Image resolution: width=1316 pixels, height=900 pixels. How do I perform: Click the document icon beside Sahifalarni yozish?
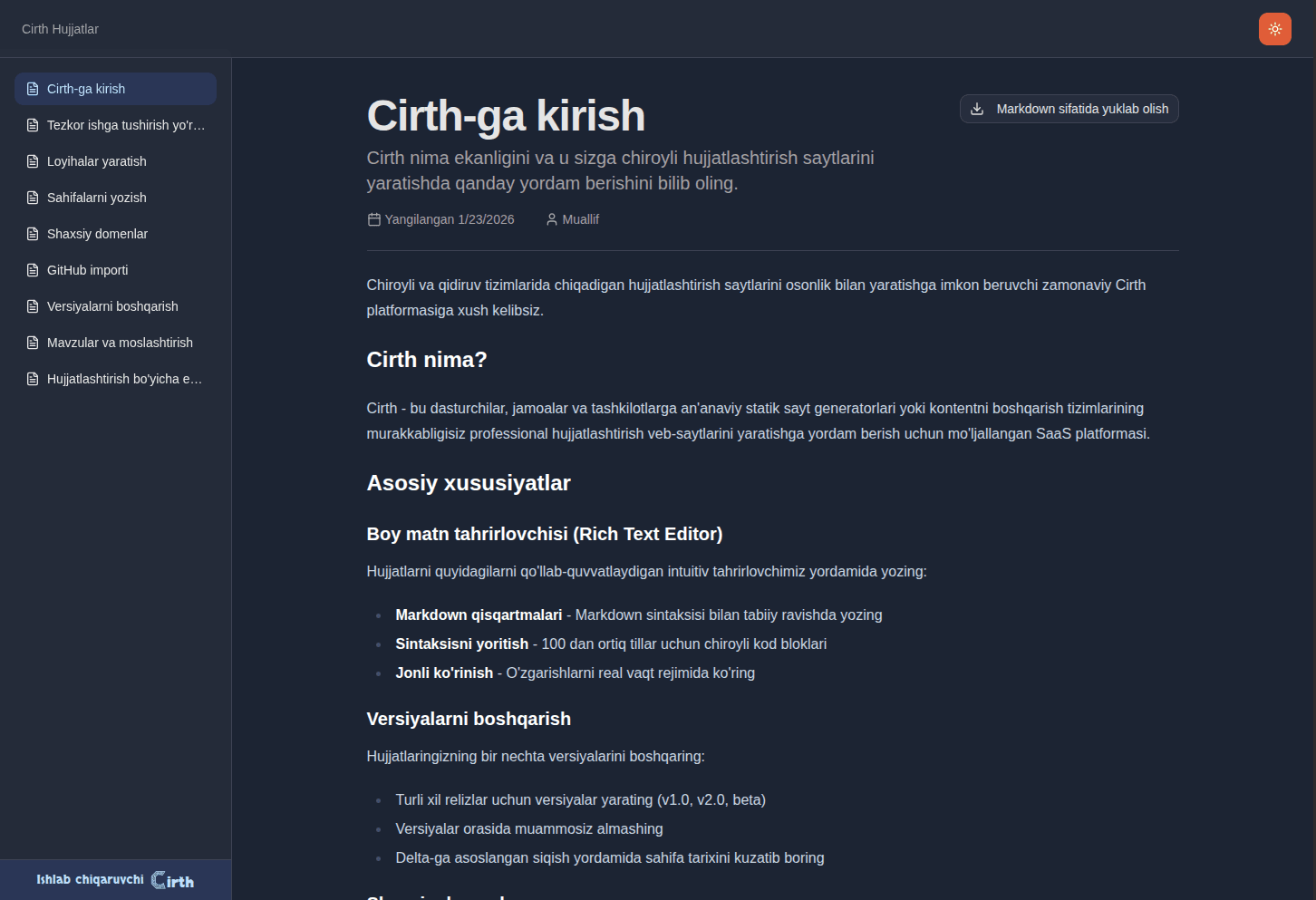[x=32, y=197]
